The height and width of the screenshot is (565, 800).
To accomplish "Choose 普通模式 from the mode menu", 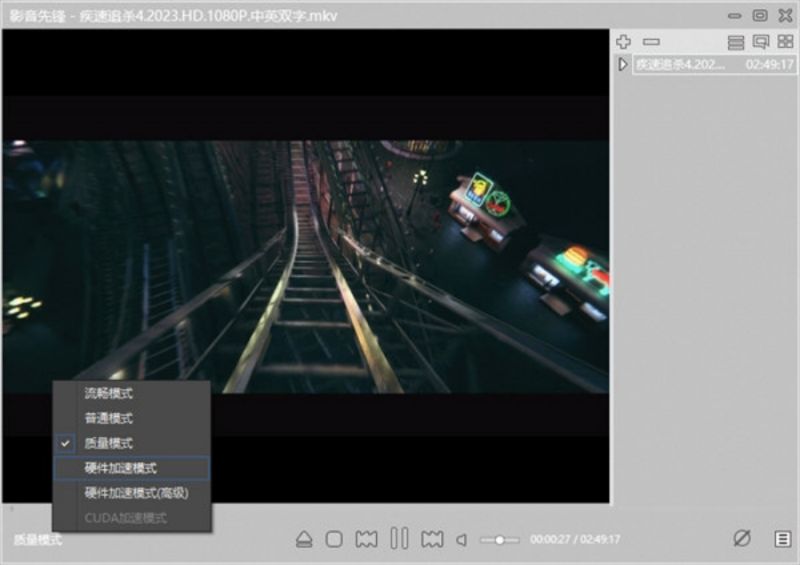I will click(132, 419).
